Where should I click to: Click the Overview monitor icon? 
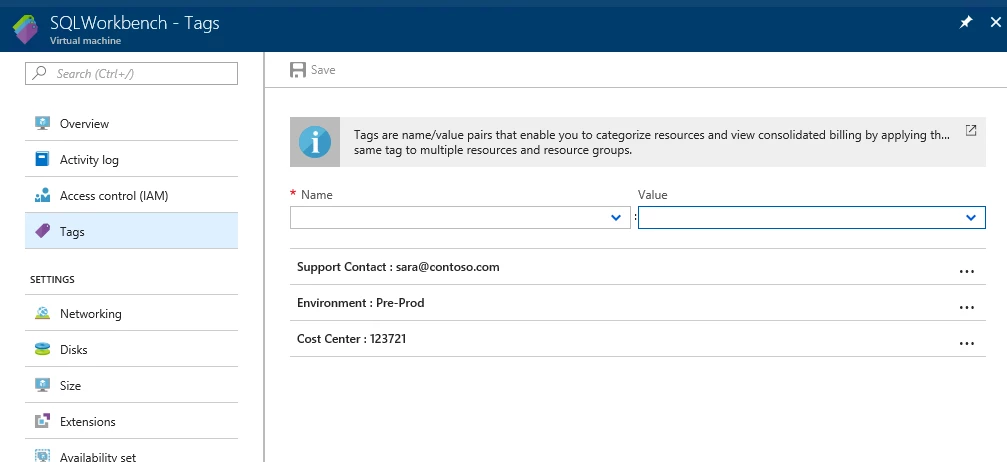pos(42,123)
